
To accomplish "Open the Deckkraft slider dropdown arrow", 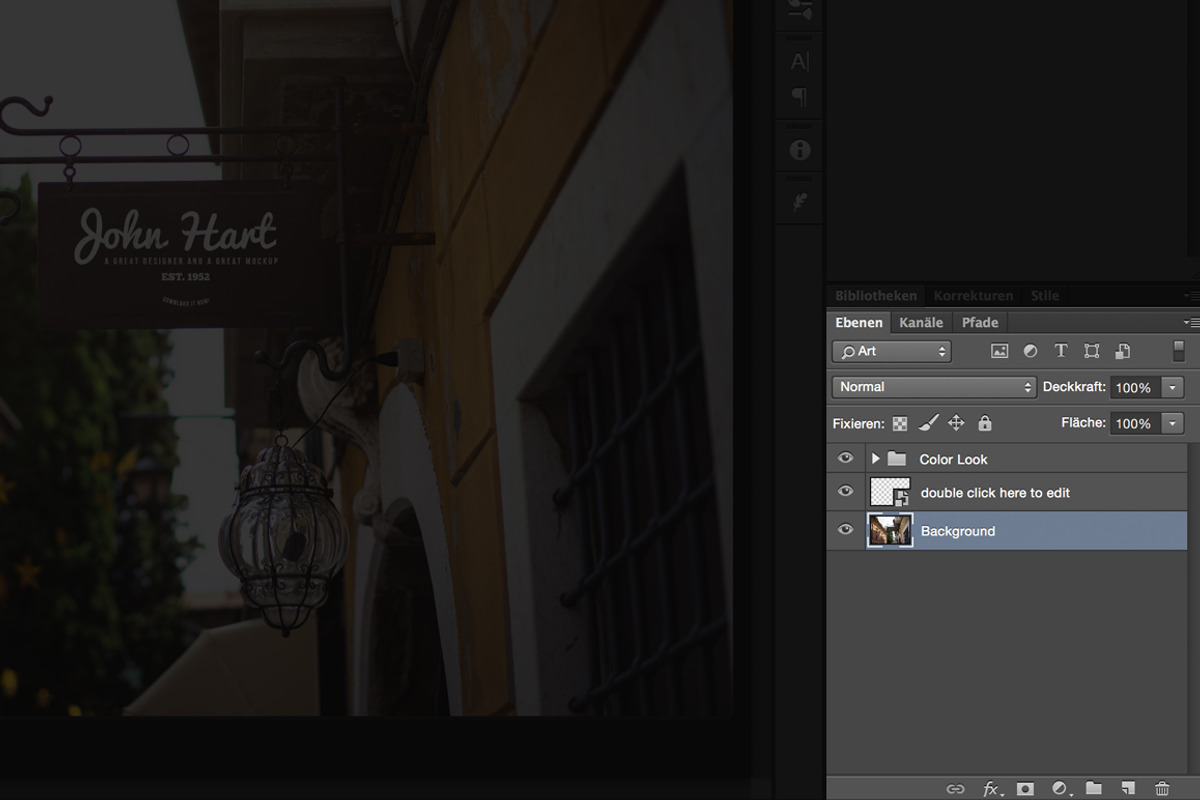I will tap(1173, 387).
